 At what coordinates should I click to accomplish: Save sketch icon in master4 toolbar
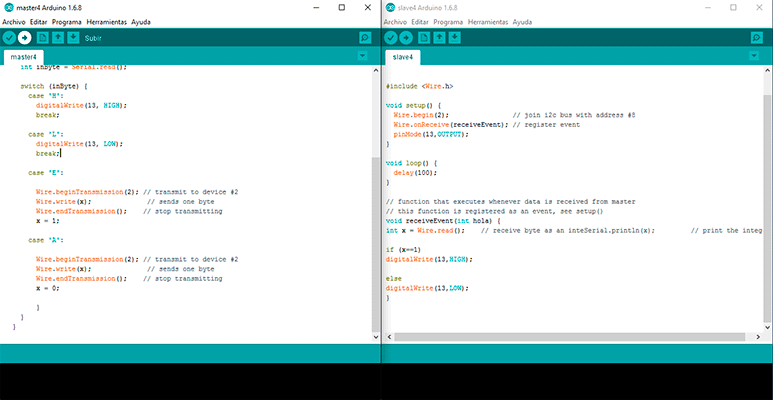click(x=73, y=37)
